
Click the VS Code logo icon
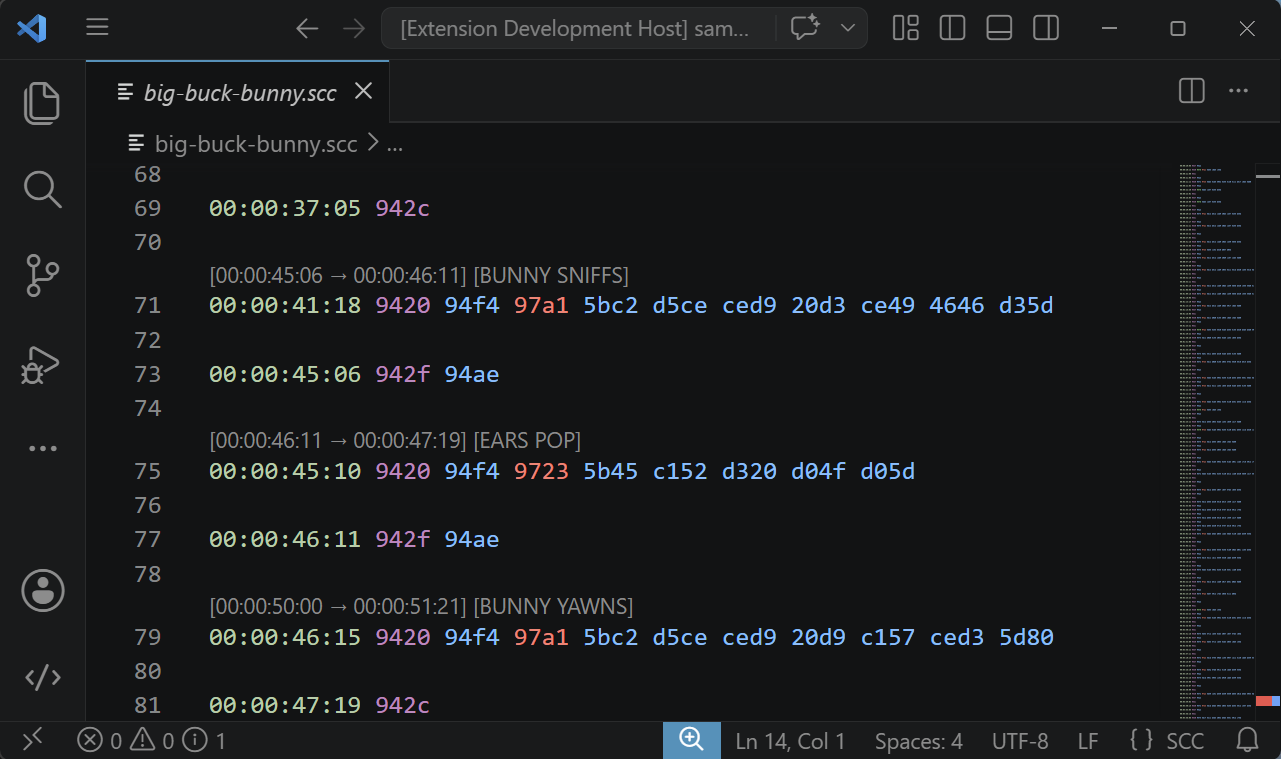pyautogui.click(x=31, y=28)
